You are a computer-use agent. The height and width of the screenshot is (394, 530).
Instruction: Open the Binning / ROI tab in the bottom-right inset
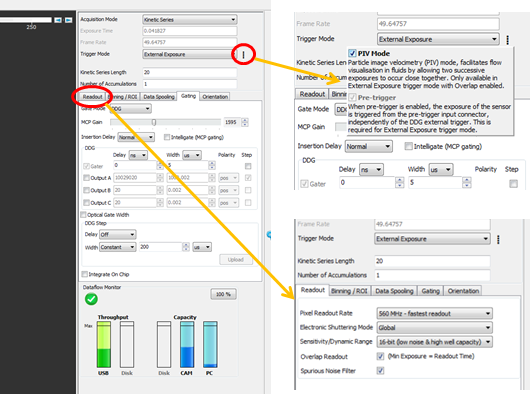pos(349,291)
